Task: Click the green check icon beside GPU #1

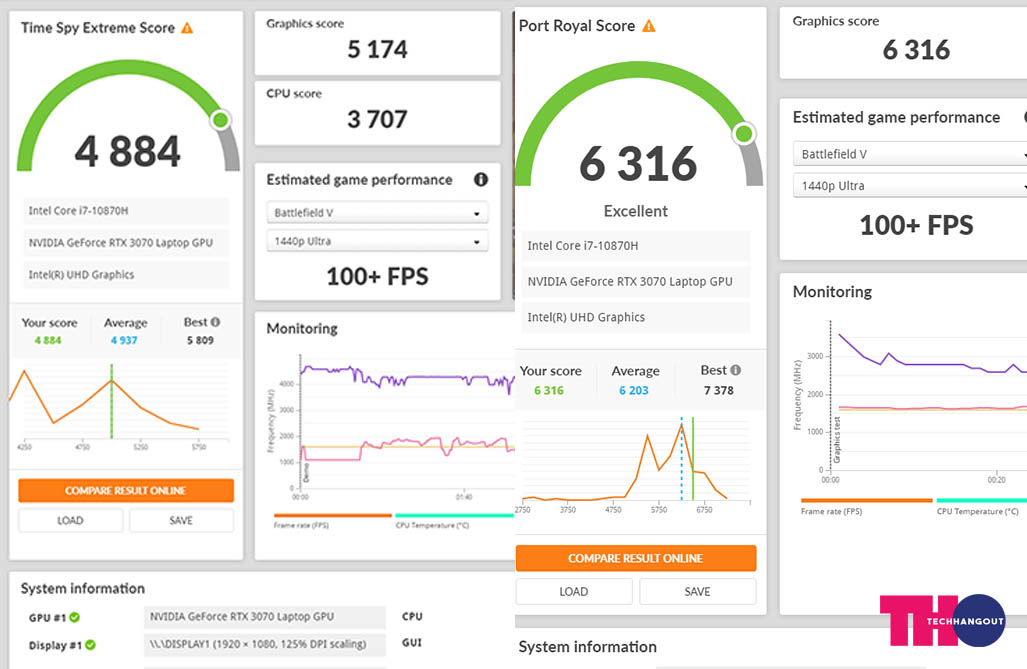Action: coord(75,617)
